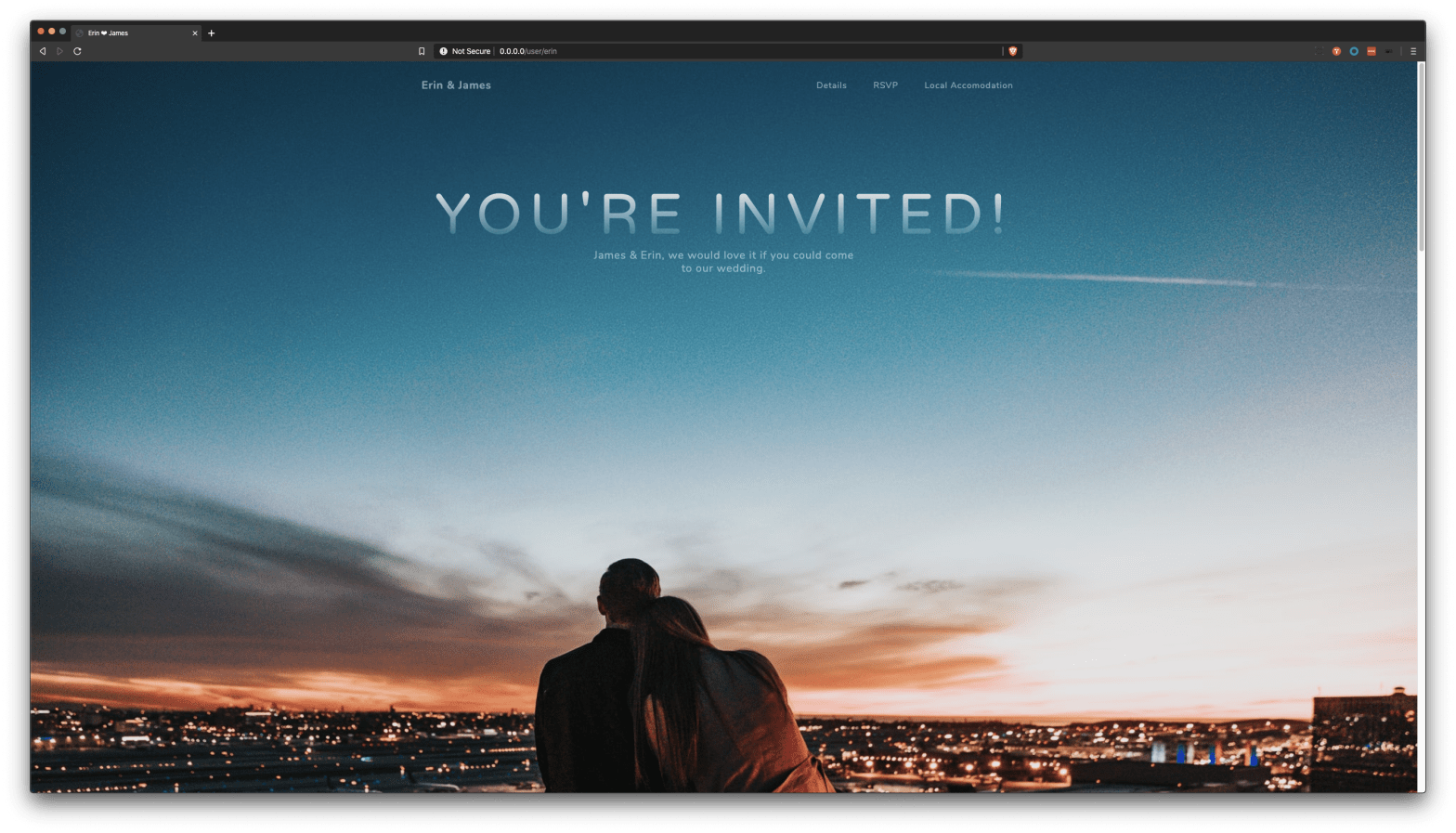
Task: Click the browser forward arrow
Action: 59,51
